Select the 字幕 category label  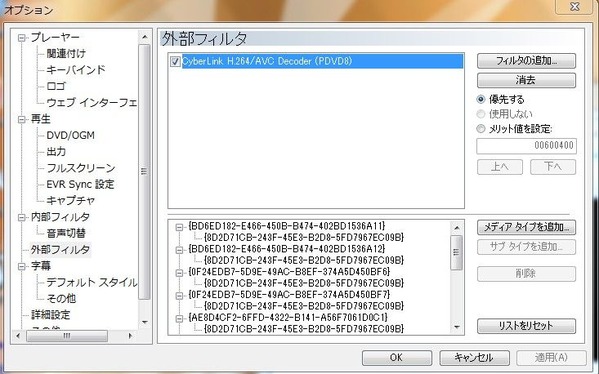40,266
